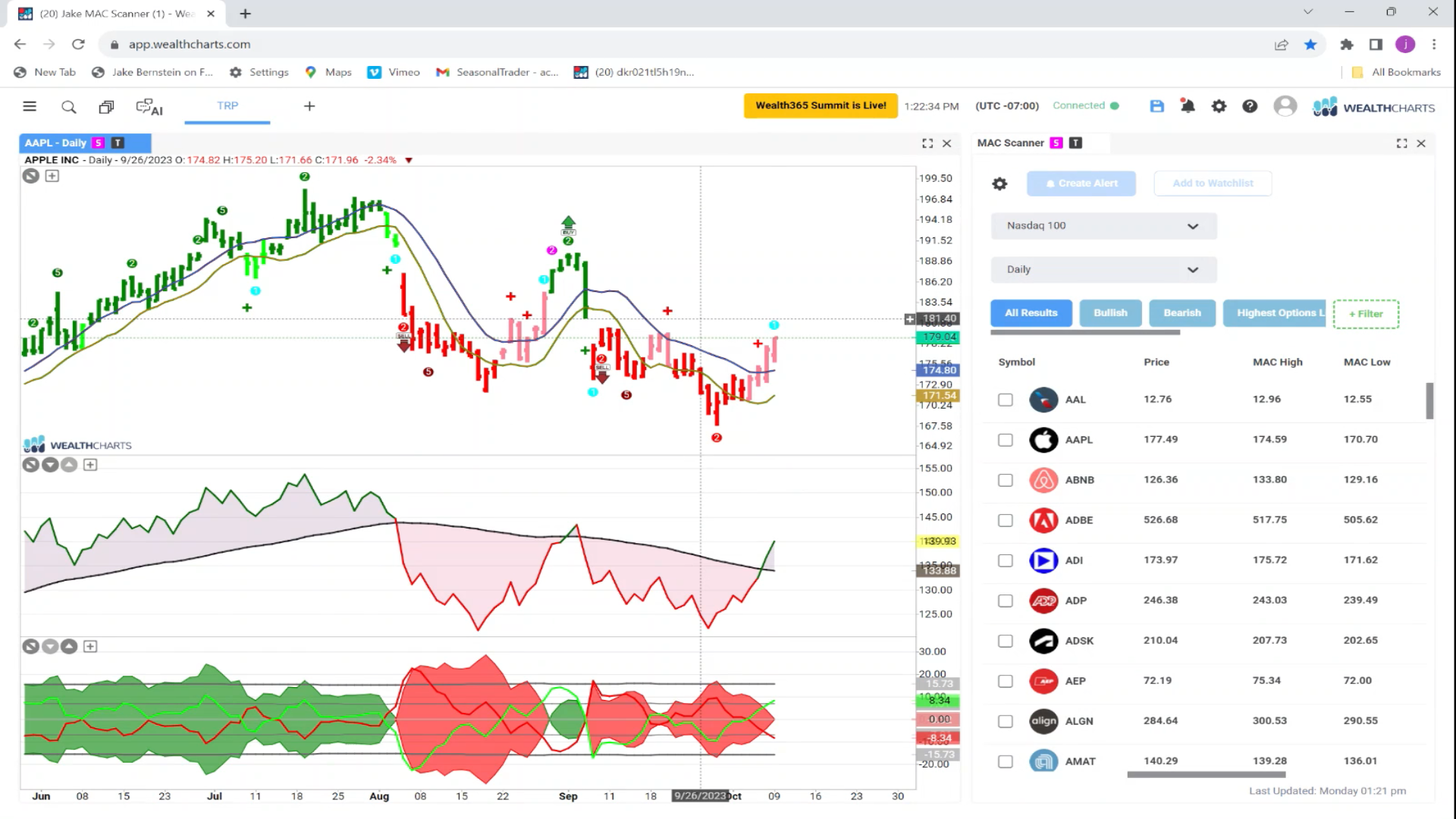Open the Chrome three-dot menu
Image resolution: width=1456 pixels, height=819 pixels.
1434,45
